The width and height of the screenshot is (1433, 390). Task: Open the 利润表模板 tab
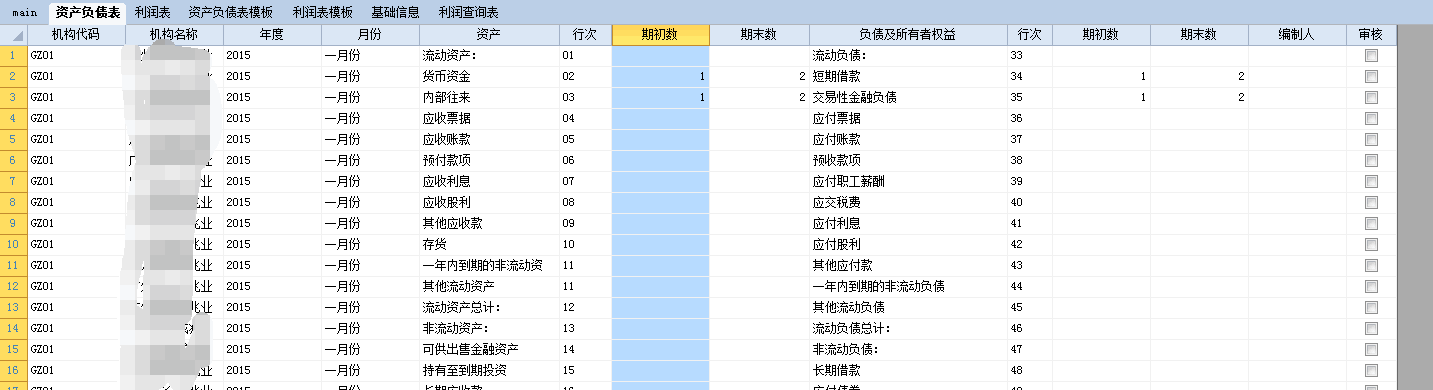[x=322, y=12]
